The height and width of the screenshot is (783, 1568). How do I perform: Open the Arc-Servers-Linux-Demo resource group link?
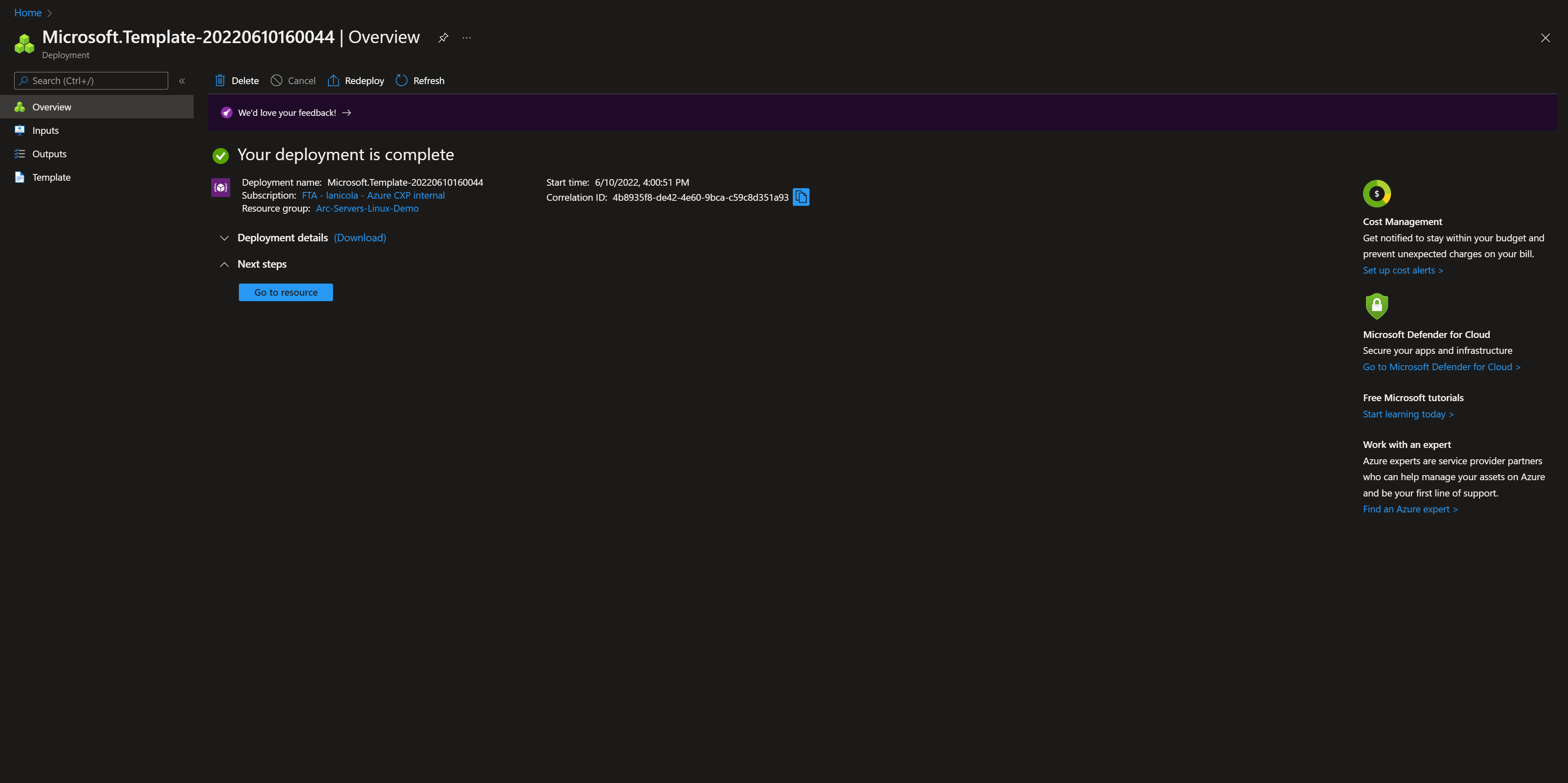coord(367,208)
